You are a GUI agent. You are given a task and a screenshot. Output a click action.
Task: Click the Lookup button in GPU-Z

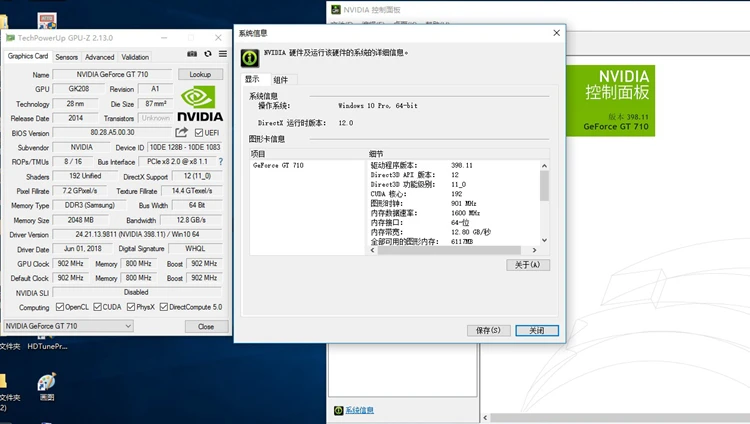pyautogui.click(x=200, y=74)
